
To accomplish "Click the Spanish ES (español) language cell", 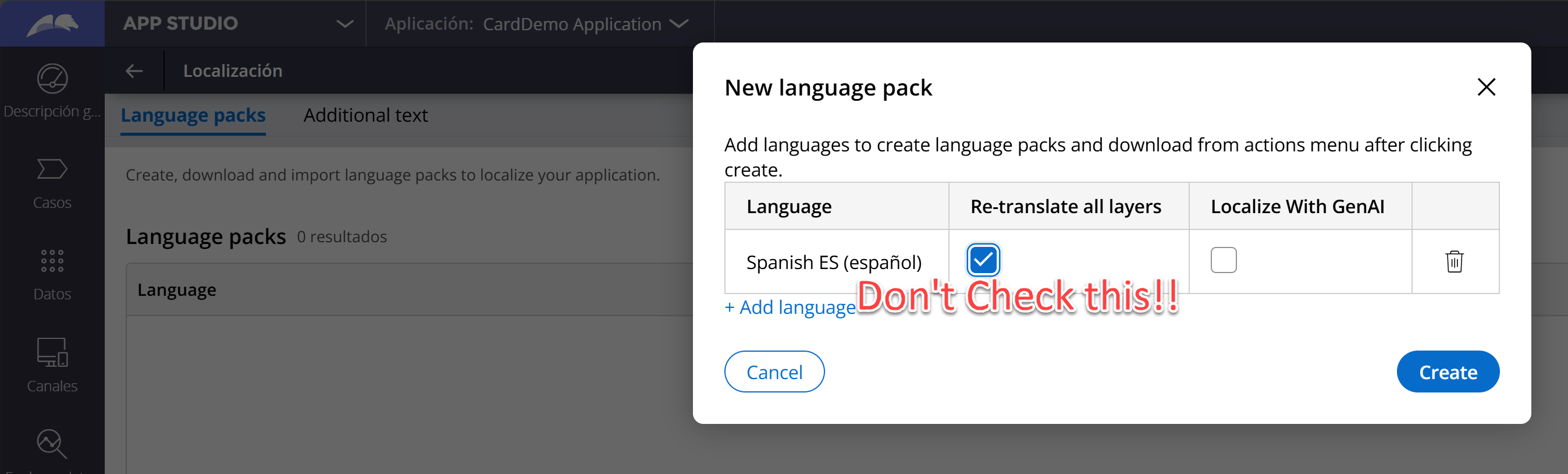I will coord(833,262).
